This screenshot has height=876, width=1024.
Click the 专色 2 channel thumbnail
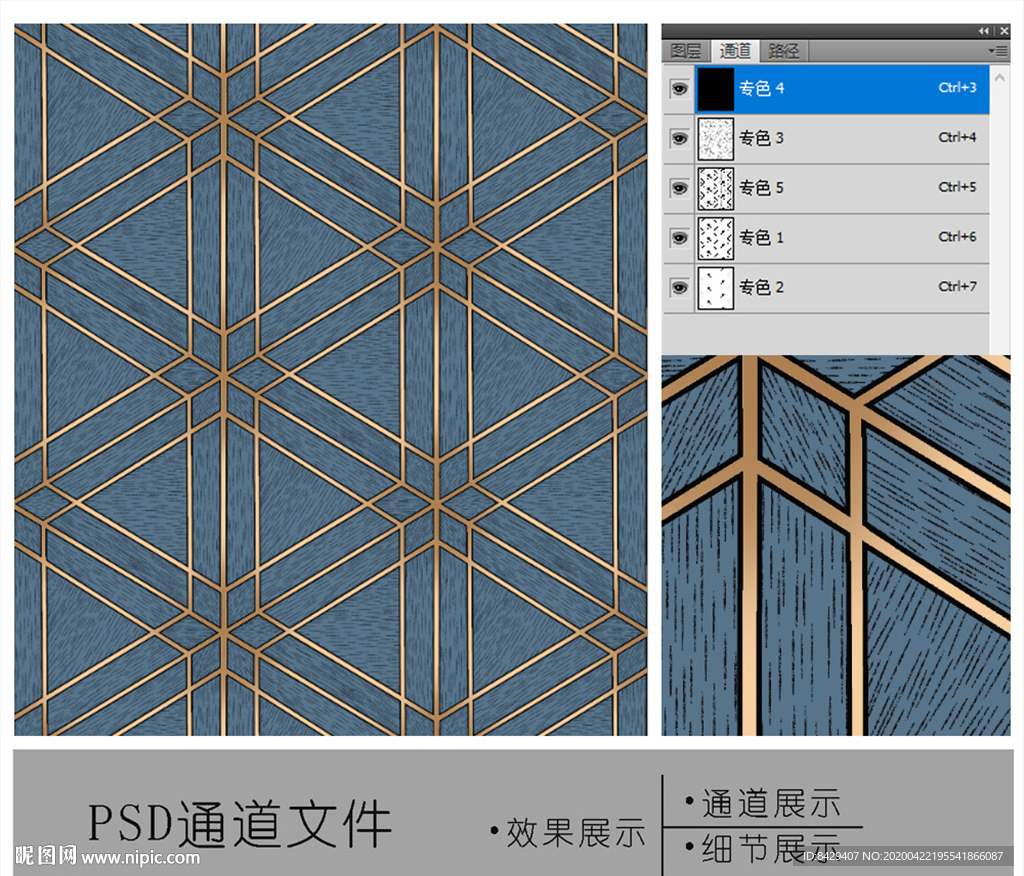[x=716, y=288]
